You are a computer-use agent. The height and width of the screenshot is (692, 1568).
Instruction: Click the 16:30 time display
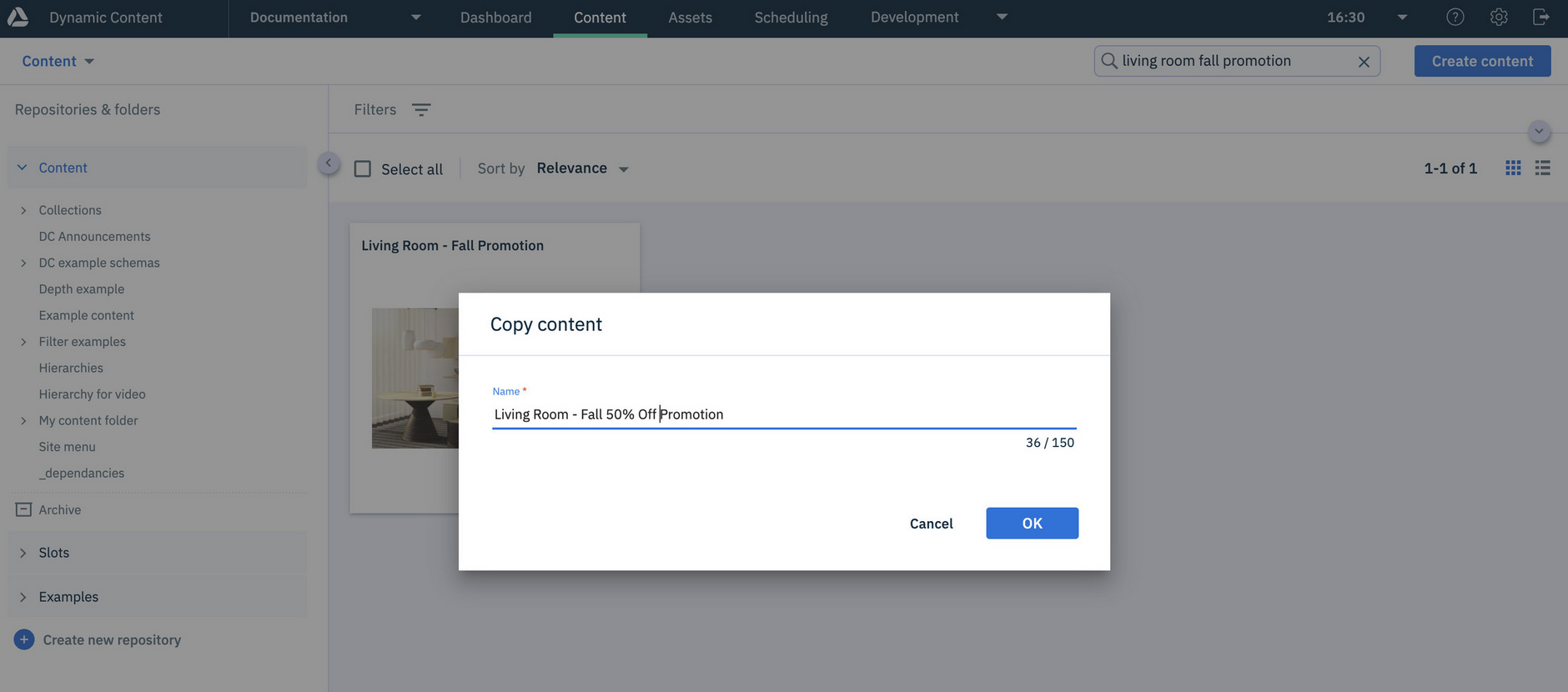coord(1345,18)
